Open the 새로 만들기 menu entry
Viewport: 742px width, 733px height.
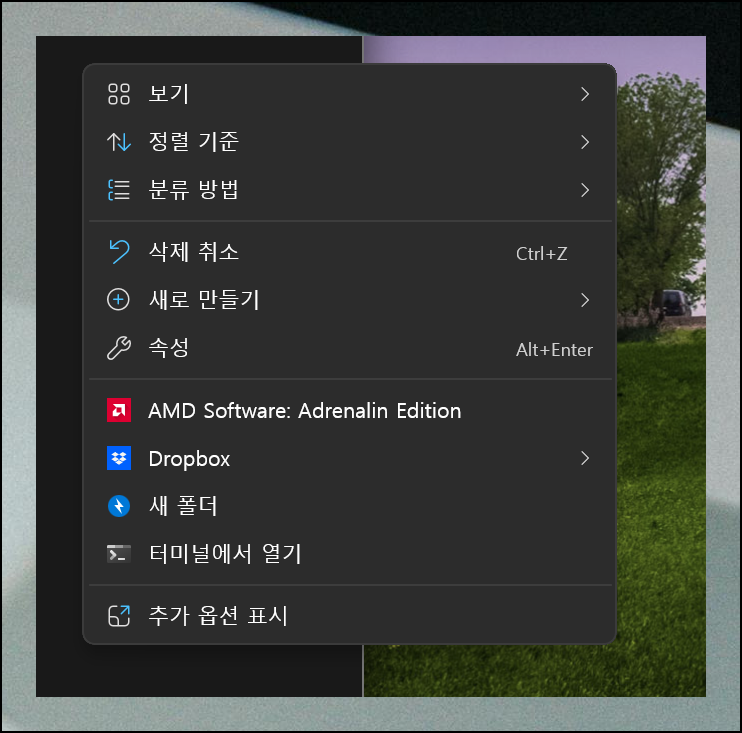(x=350, y=300)
